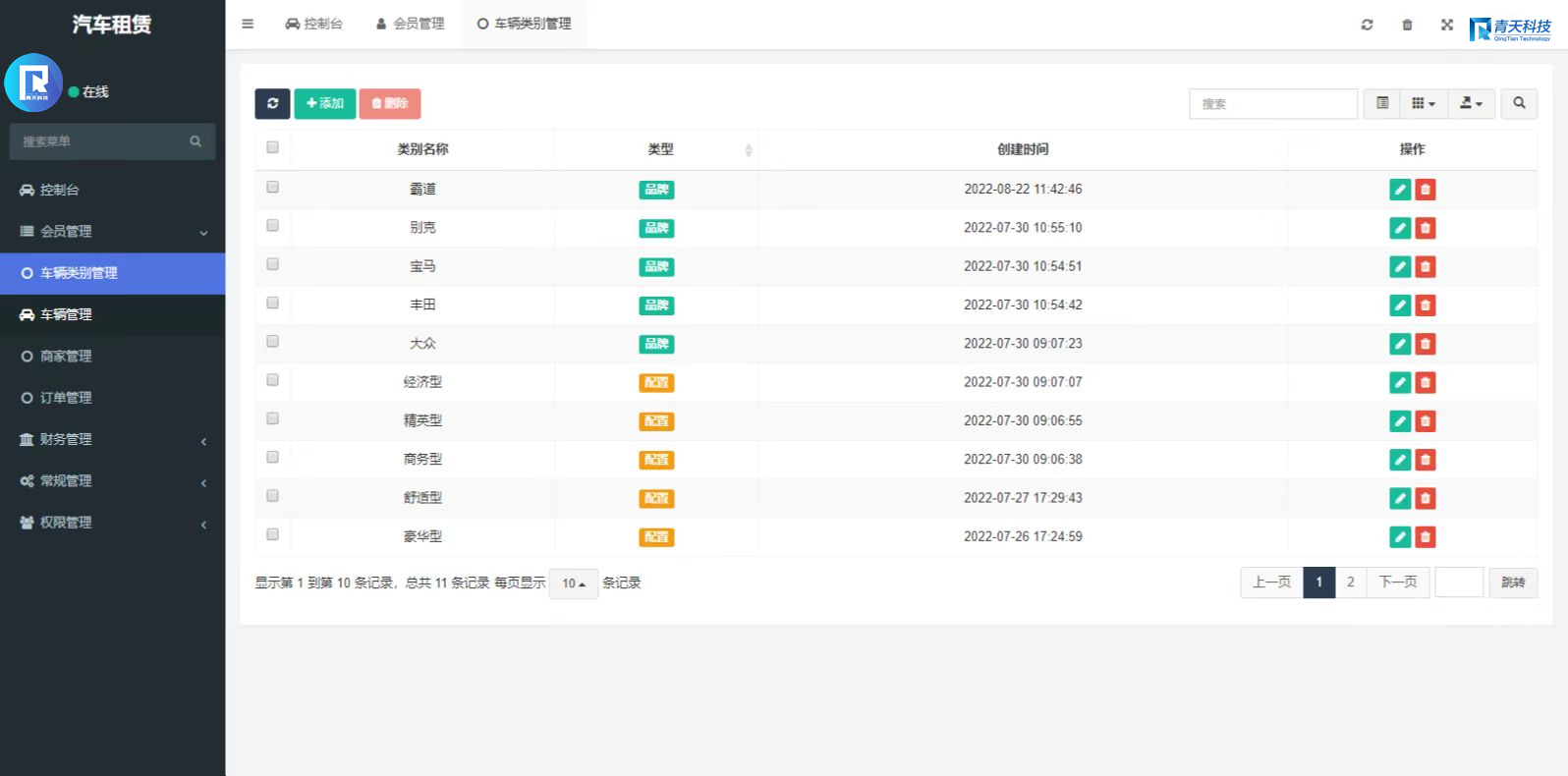Delete the 舒适型 row
This screenshot has width=1568, height=776.
1426,498
